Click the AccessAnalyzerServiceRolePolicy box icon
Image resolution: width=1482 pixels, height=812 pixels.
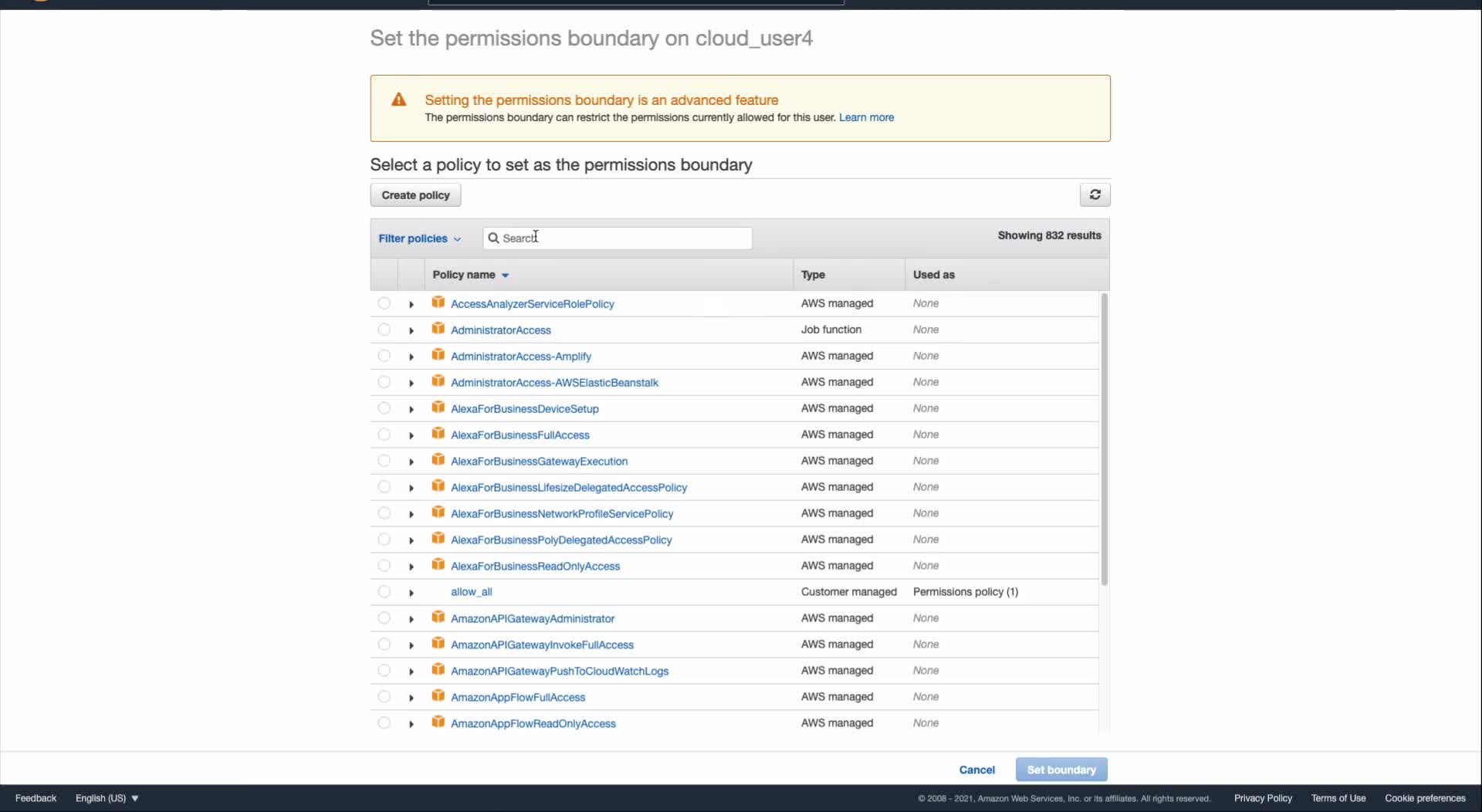pos(438,303)
